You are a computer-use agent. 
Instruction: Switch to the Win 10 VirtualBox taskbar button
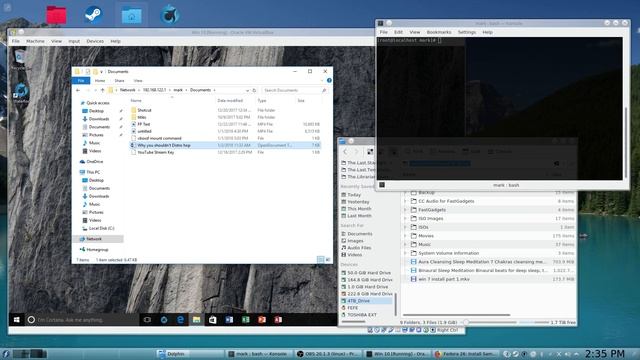[x=397, y=354]
